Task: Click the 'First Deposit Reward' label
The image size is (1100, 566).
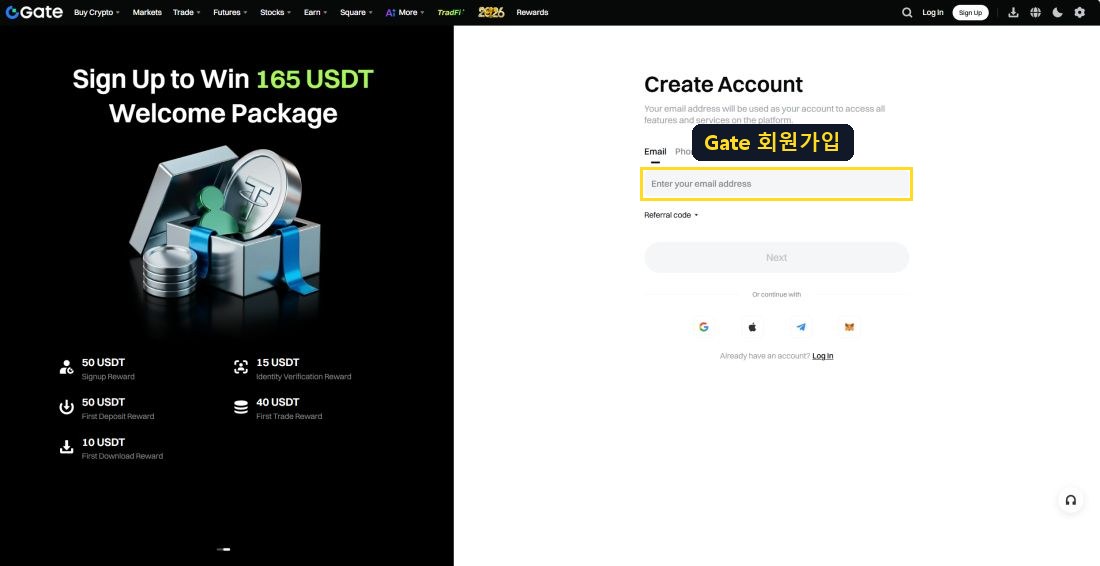Action: [x=118, y=417]
